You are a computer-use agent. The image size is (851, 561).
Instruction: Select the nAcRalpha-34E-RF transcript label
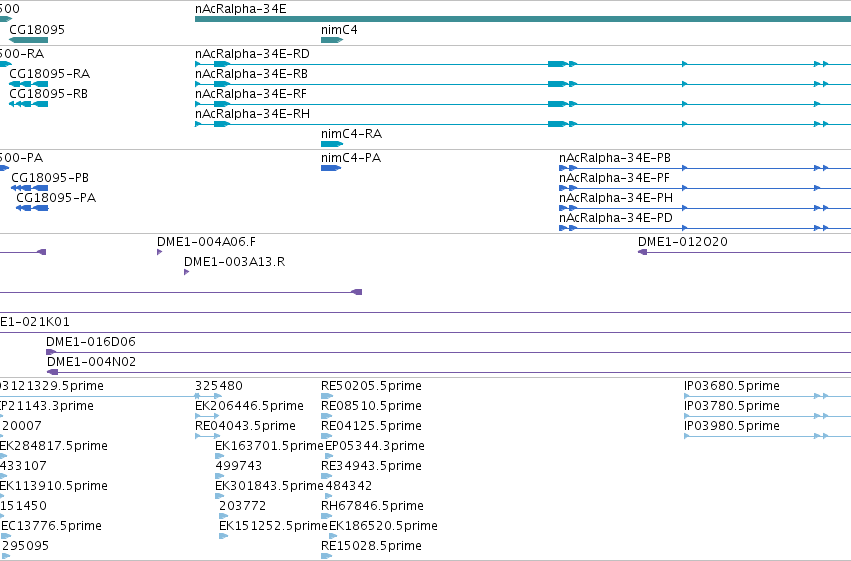tap(251, 94)
